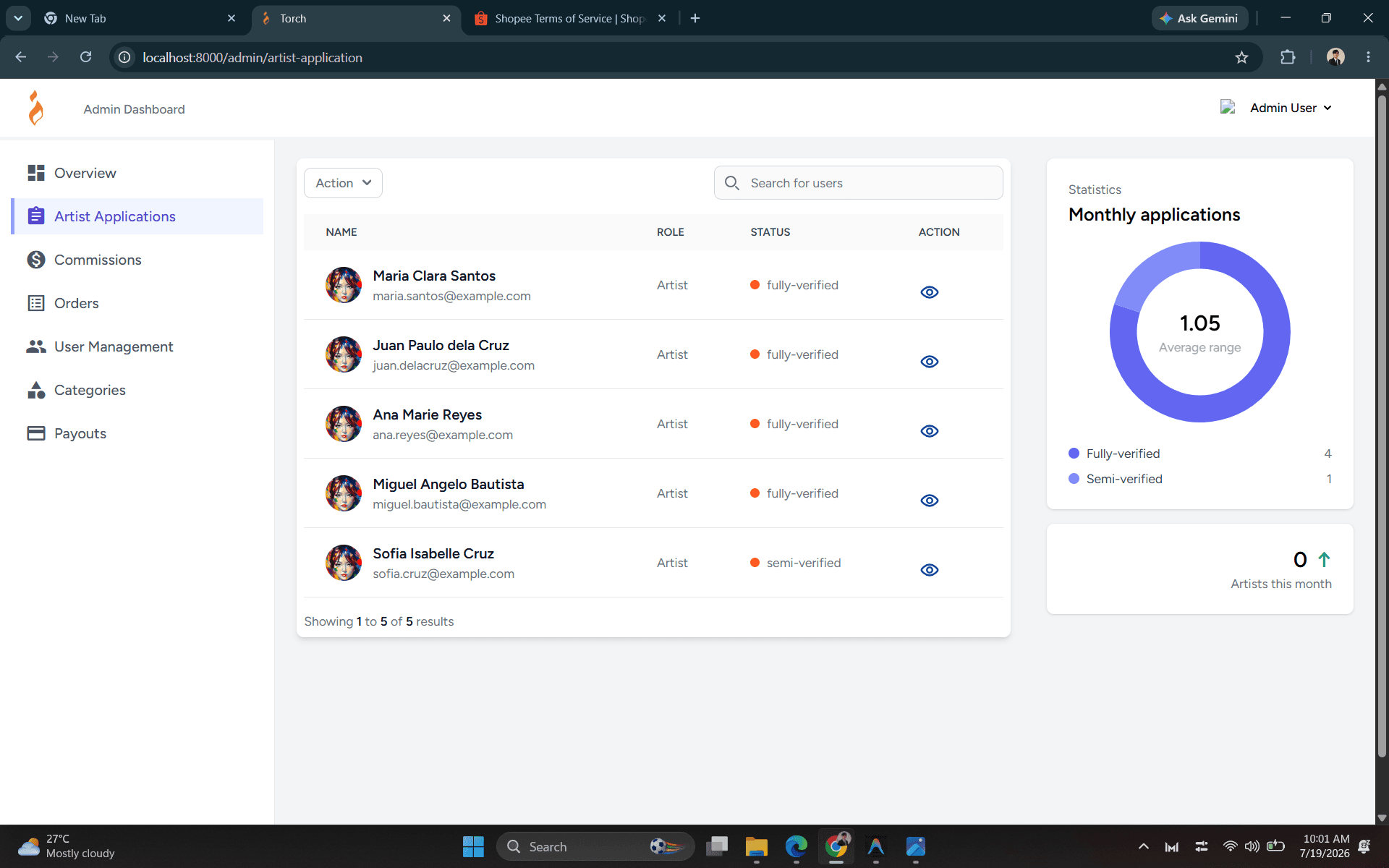The width and height of the screenshot is (1389, 868).
Task: View Miguel Angelo Bautista application eye icon
Action: tap(930, 501)
